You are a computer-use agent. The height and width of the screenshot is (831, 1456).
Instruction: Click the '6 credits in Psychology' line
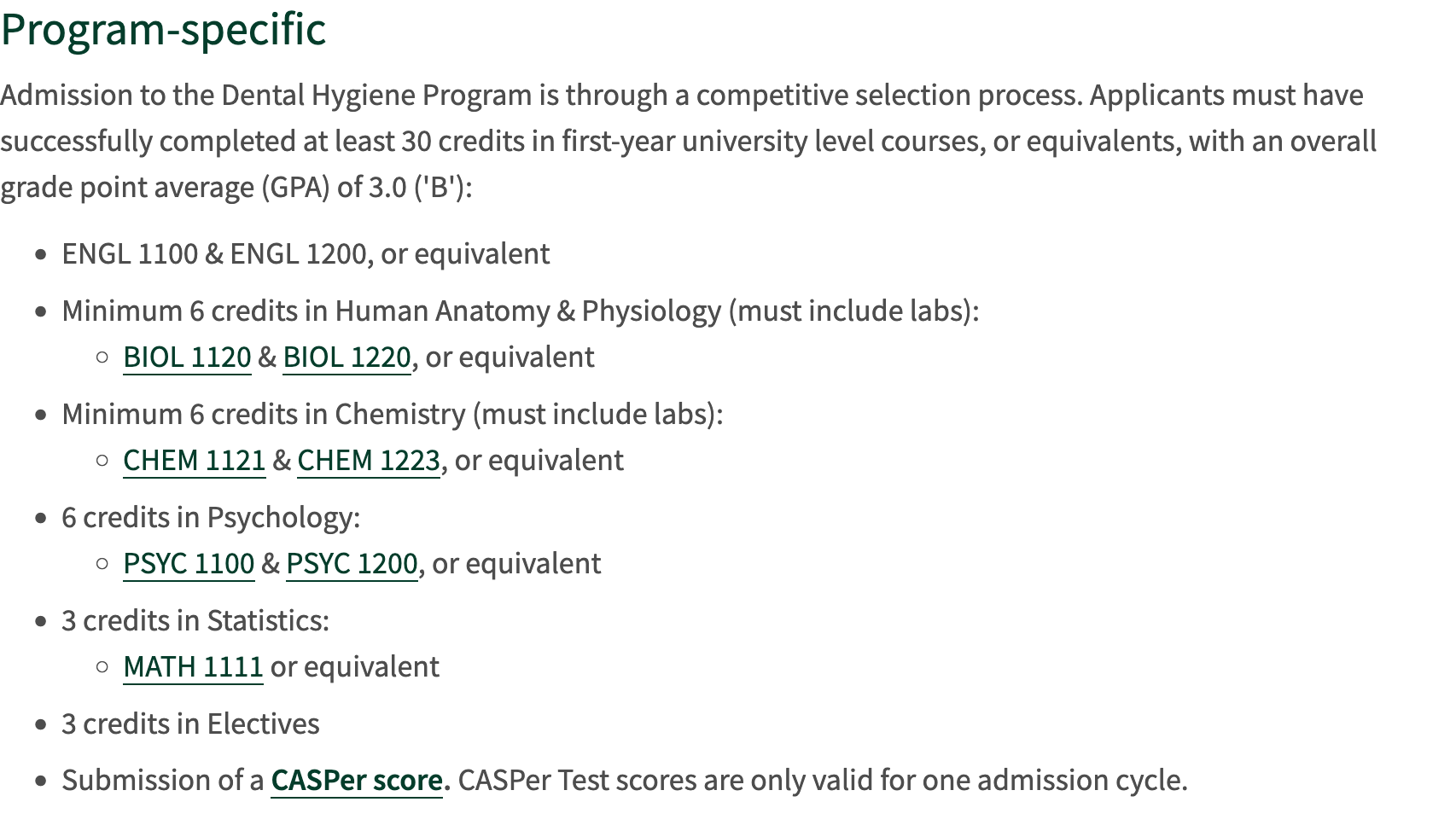(x=211, y=518)
